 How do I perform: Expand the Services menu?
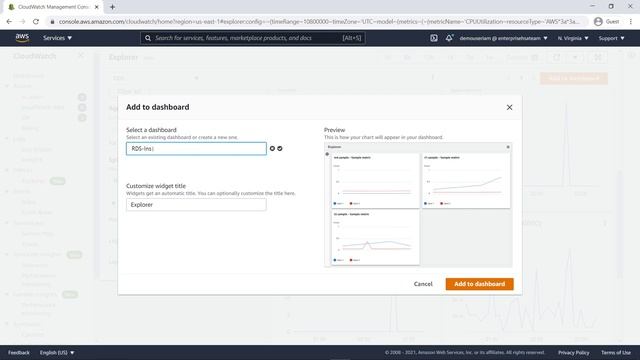pos(58,38)
